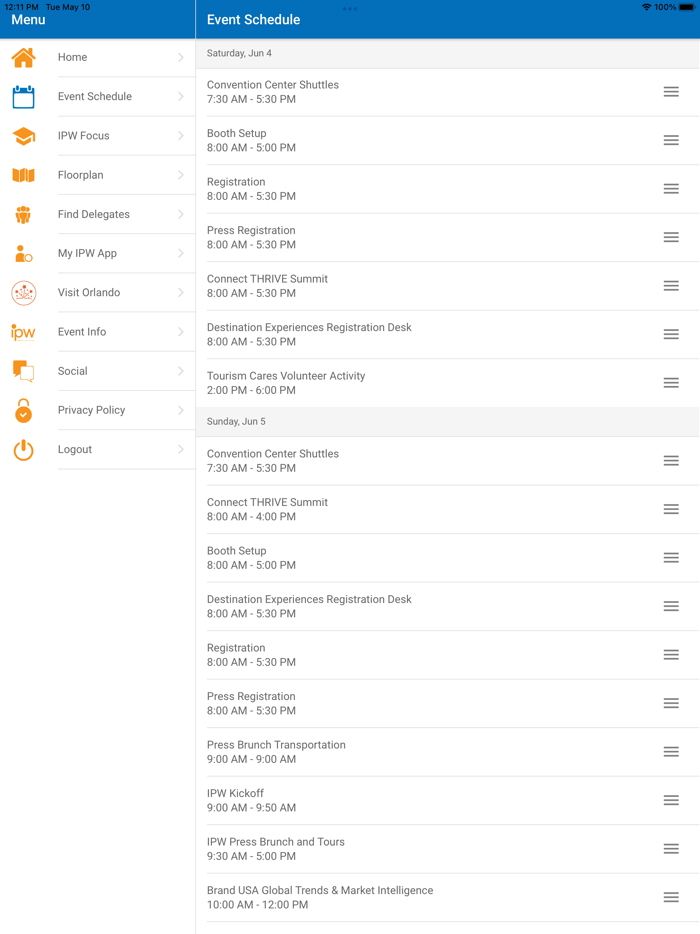Tap the hamburger icon for Saturday Booth Setup
The width and height of the screenshot is (700, 934).
[x=671, y=141]
